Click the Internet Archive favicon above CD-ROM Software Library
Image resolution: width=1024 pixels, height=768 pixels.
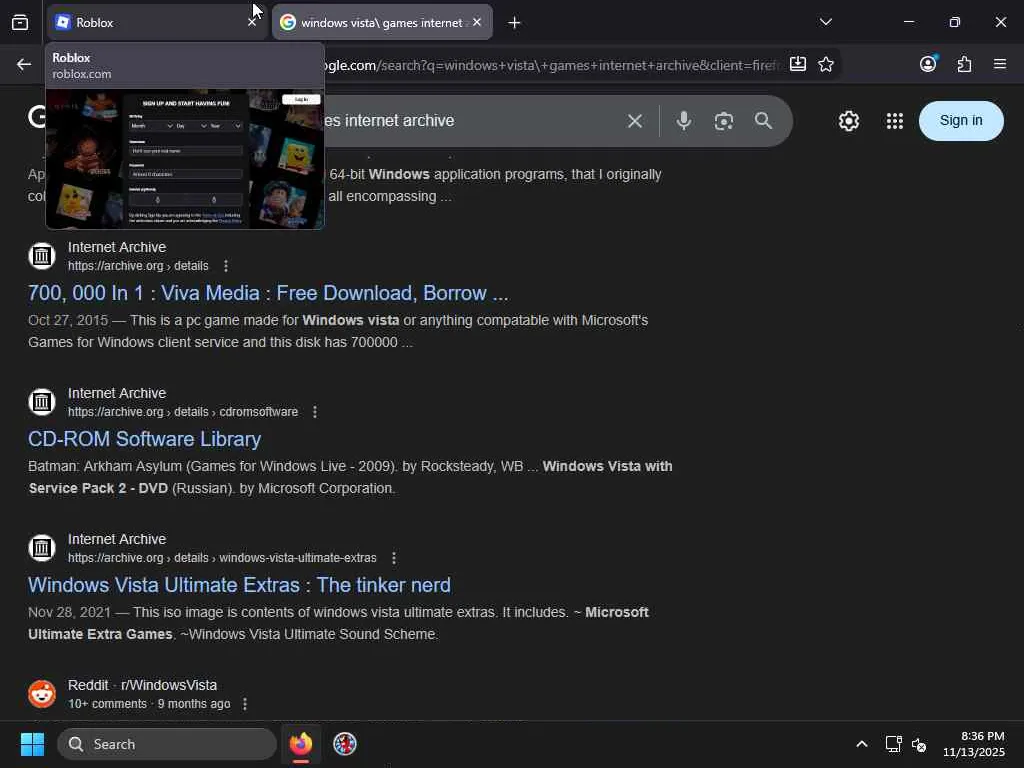[x=42, y=402]
